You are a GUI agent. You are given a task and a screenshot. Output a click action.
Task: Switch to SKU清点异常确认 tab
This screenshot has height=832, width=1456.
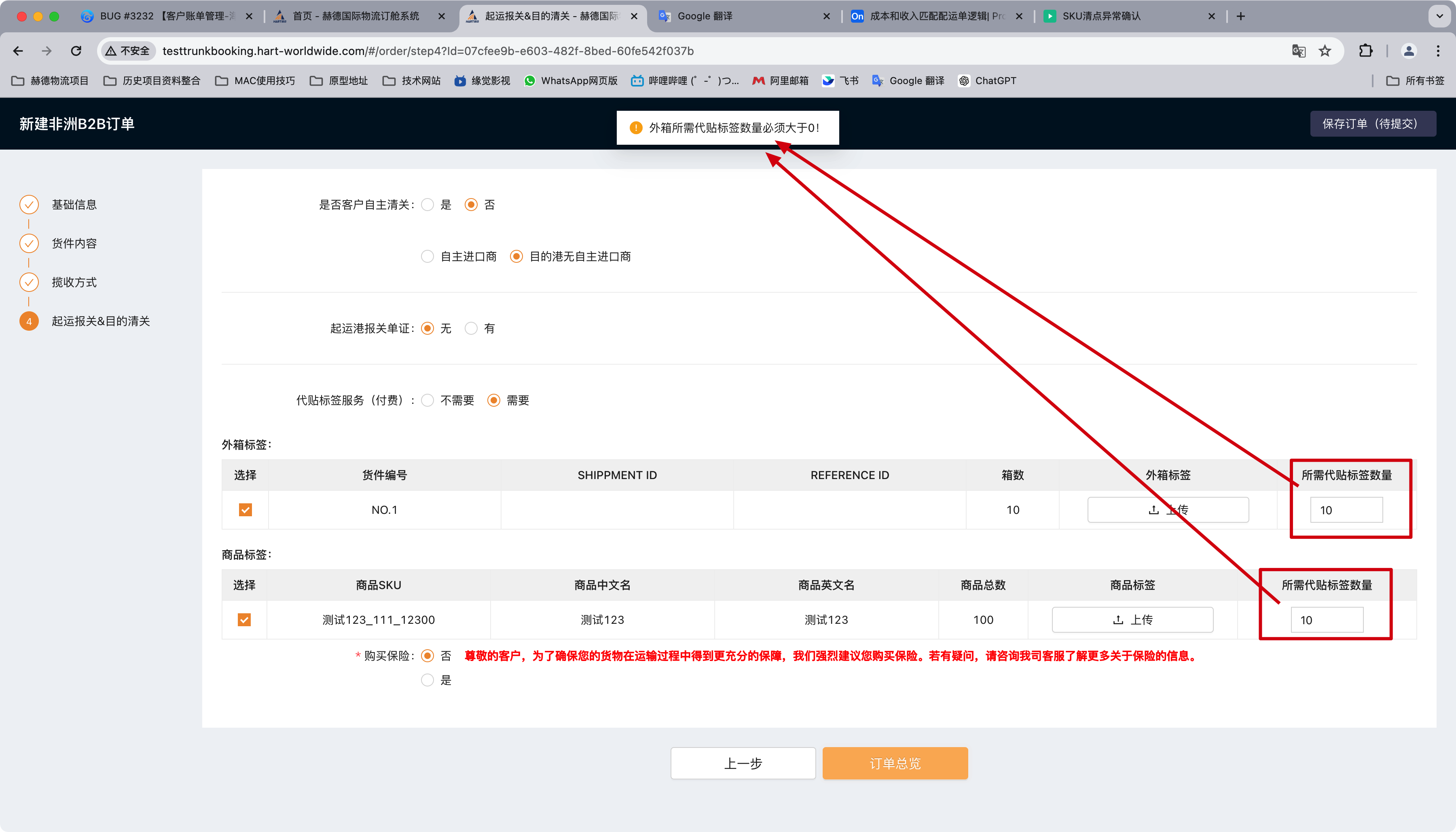click(1100, 16)
